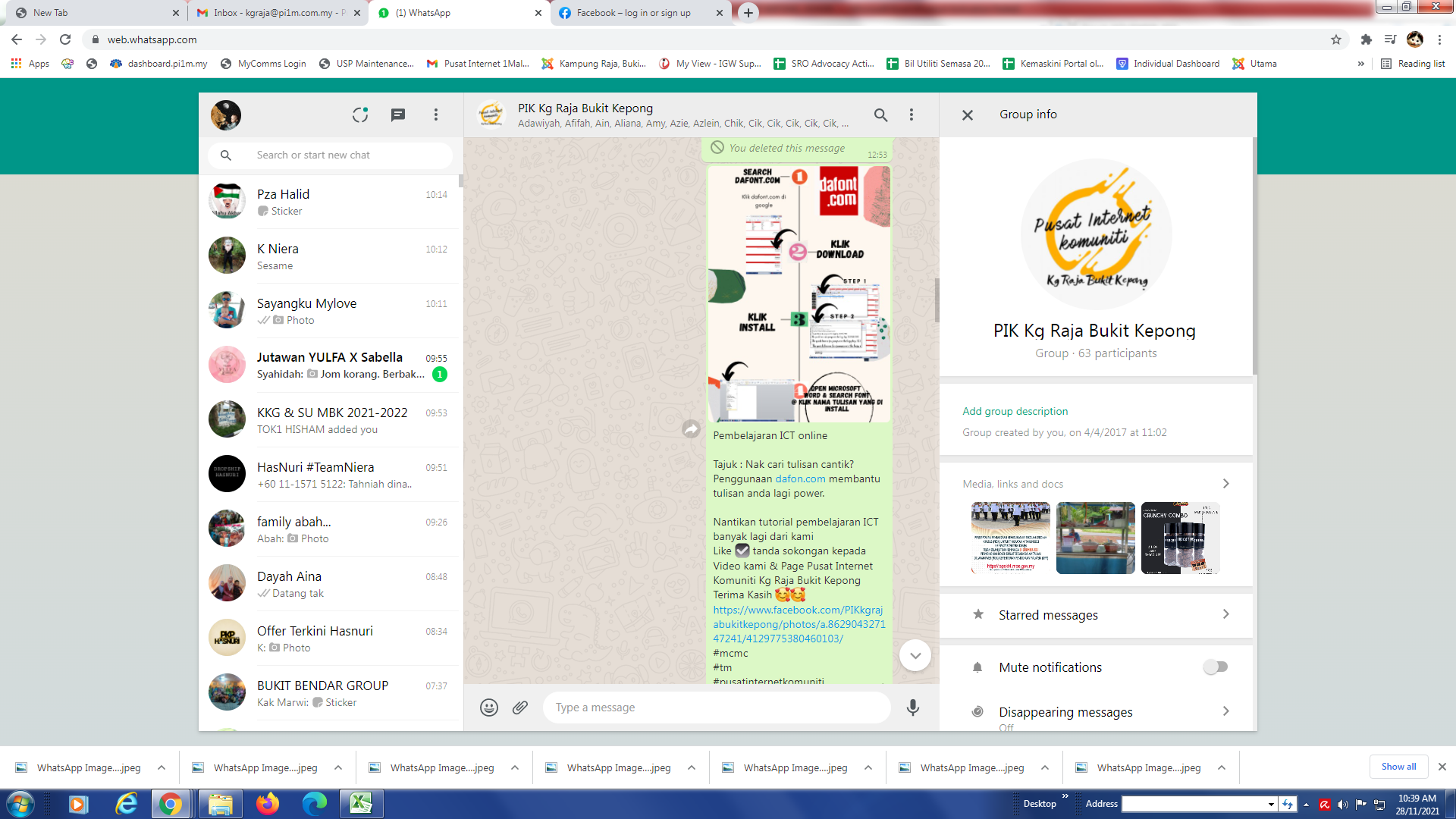1456x819 pixels.
Task: Click the attach file paperclip icon
Action: pyautogui.click(x=520, y=708)
